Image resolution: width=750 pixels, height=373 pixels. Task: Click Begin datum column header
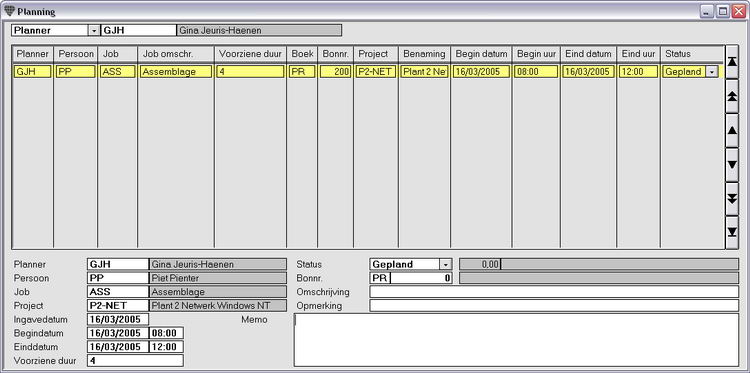pos(482,54)
